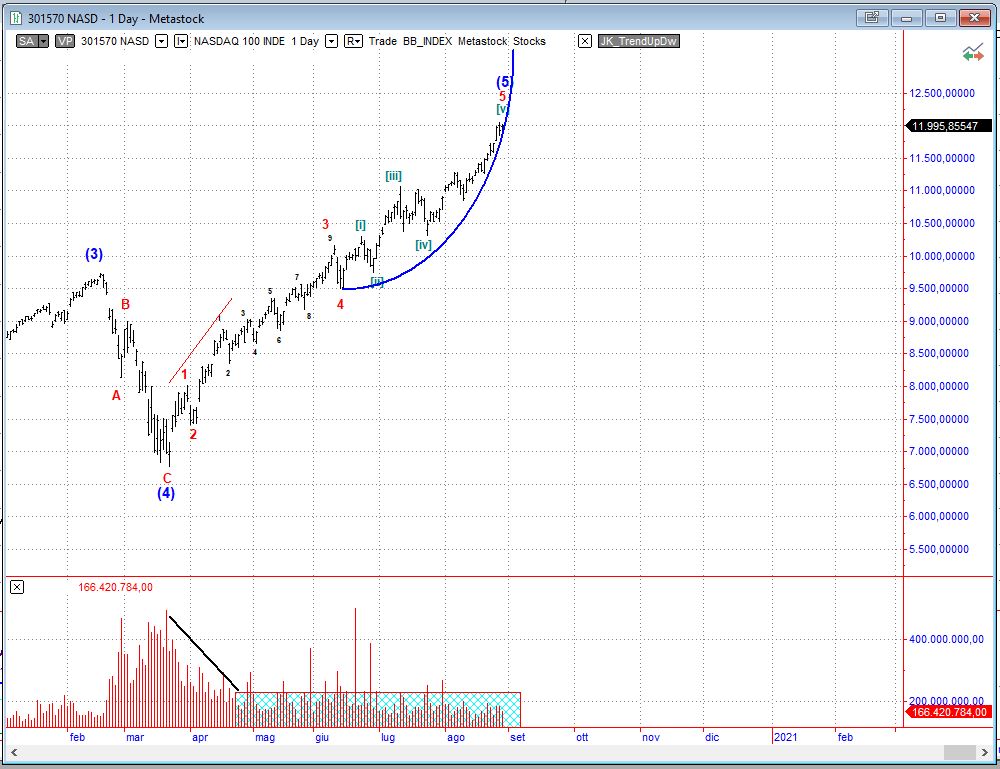Open the 1 Day periodicity dropdown

coord(331,41)
